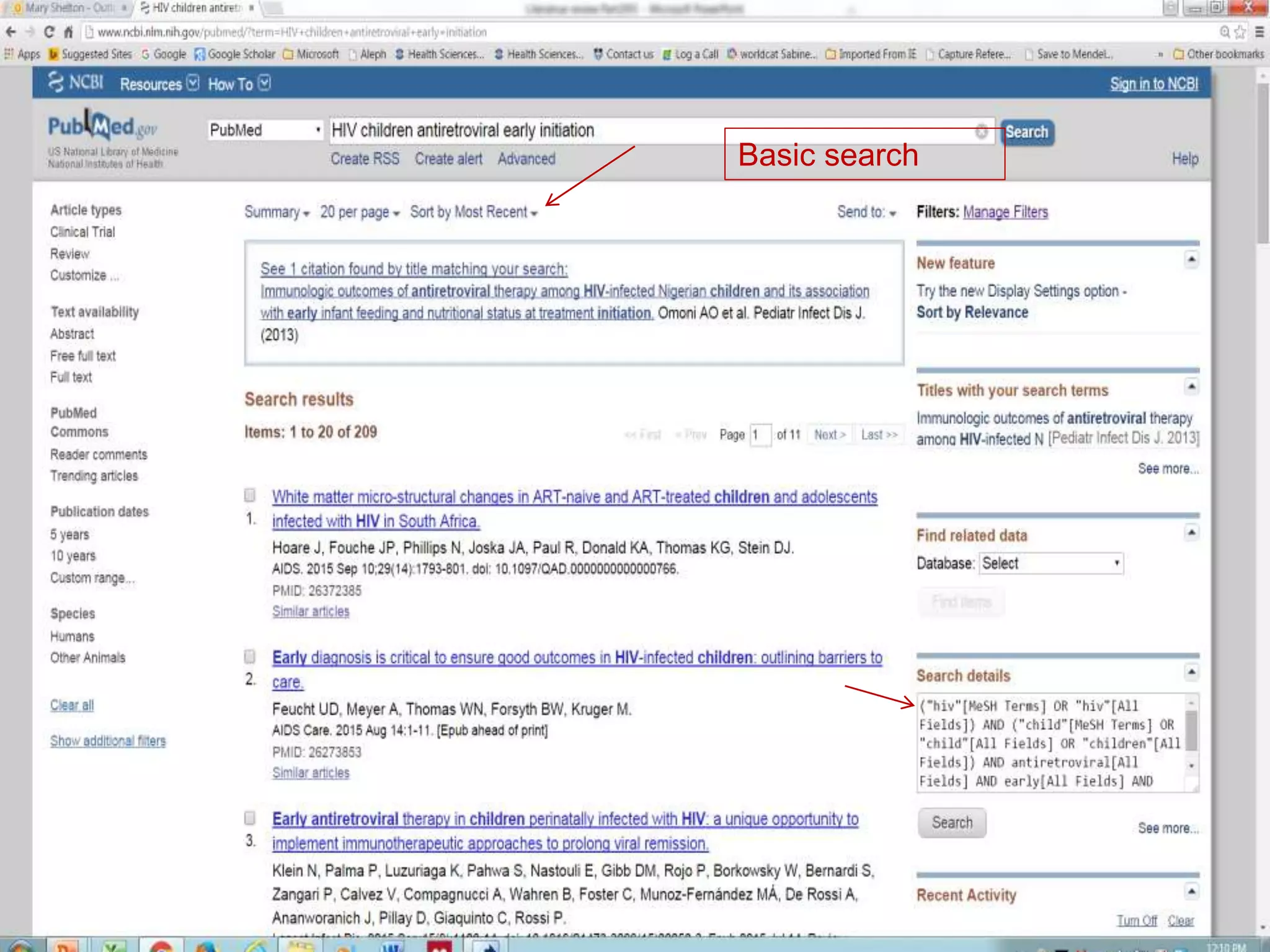Filter by Clinical Trial article type
Viewport: 1270px width, 952px height.
82,232
